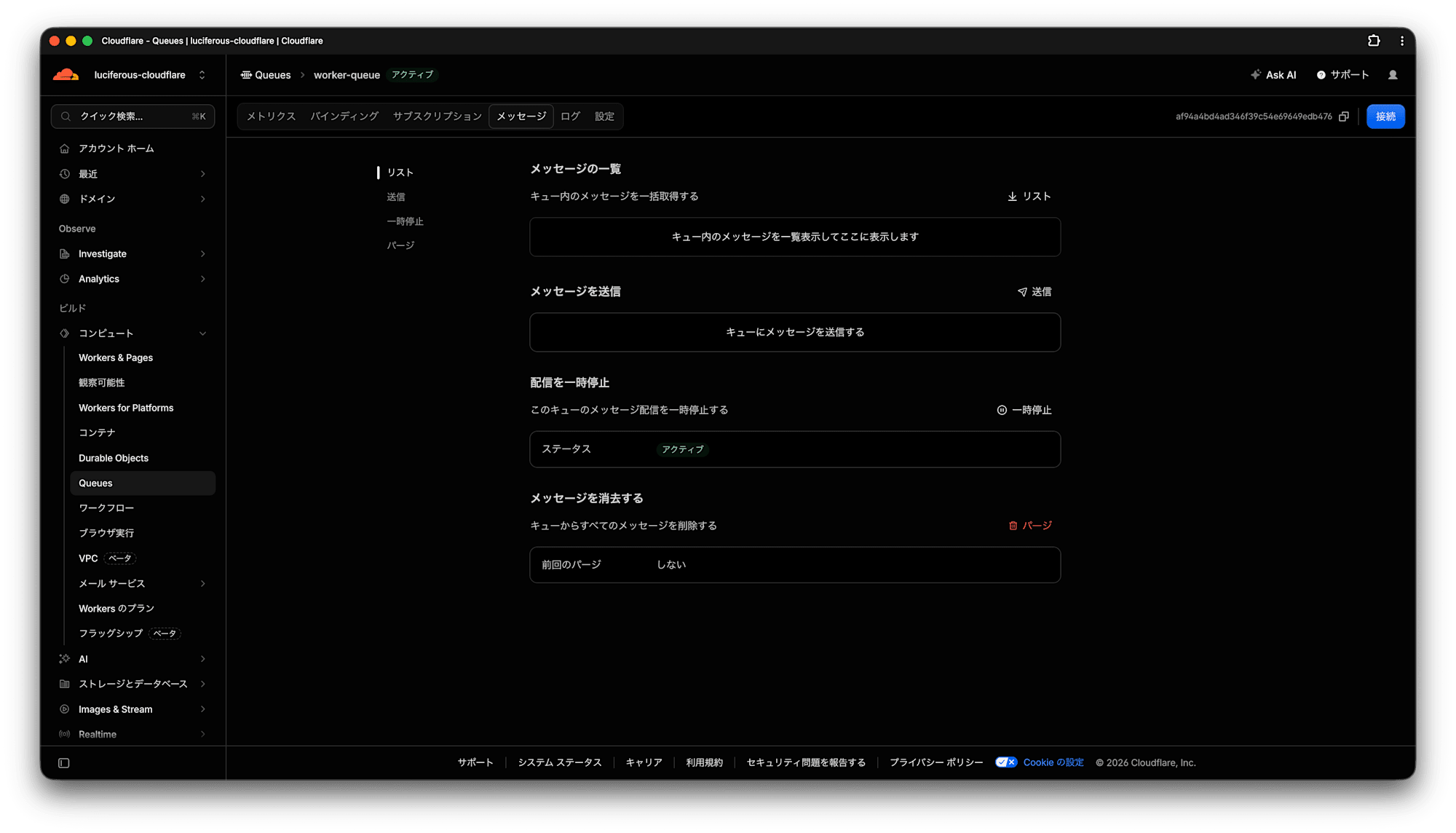The width and height of the screenshot is (1456, 833).
Task: Click the Analytics sidebar icon
Action: pos(65,279)
